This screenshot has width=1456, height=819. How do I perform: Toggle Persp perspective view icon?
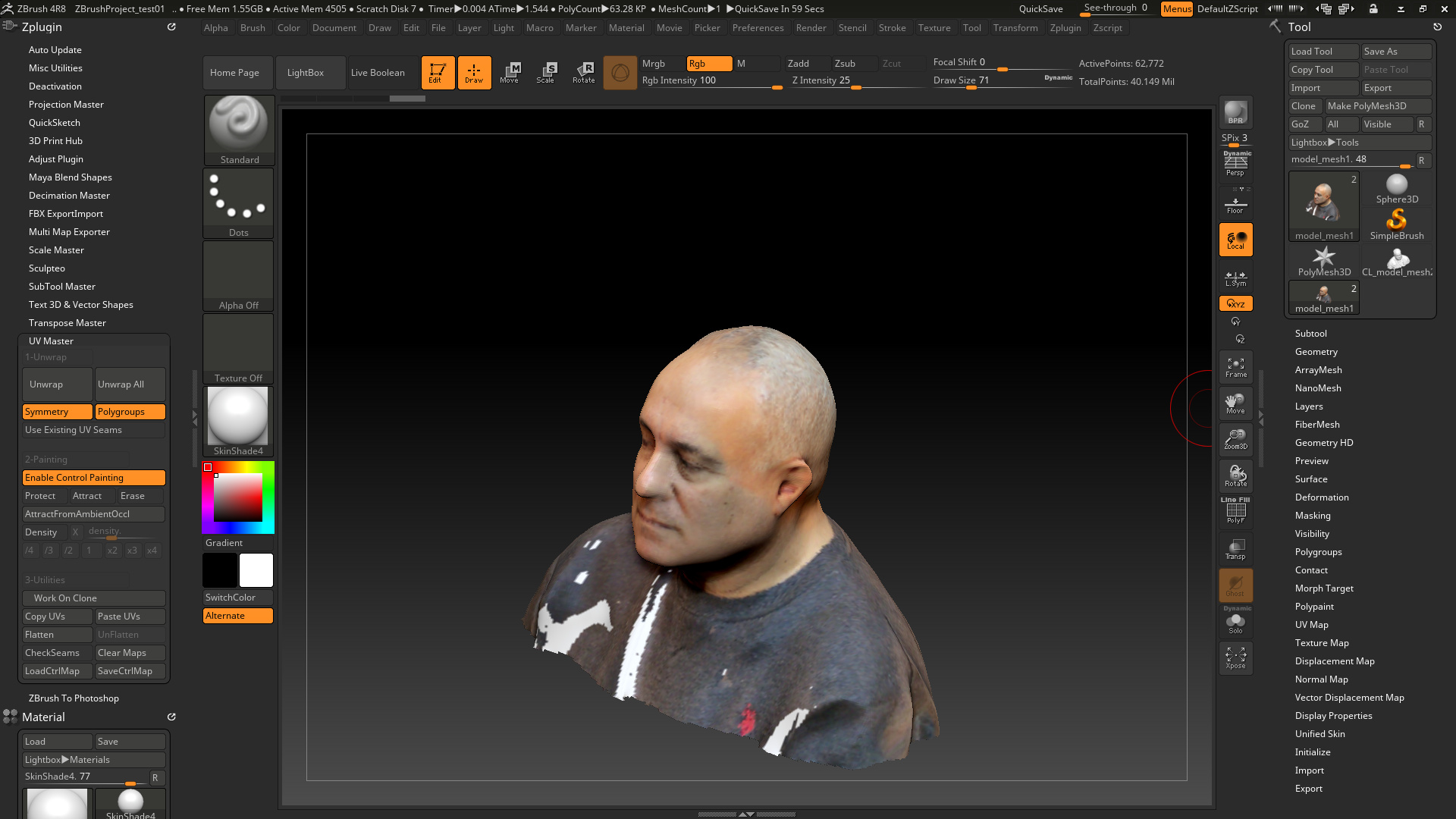tap(1235, 165)
